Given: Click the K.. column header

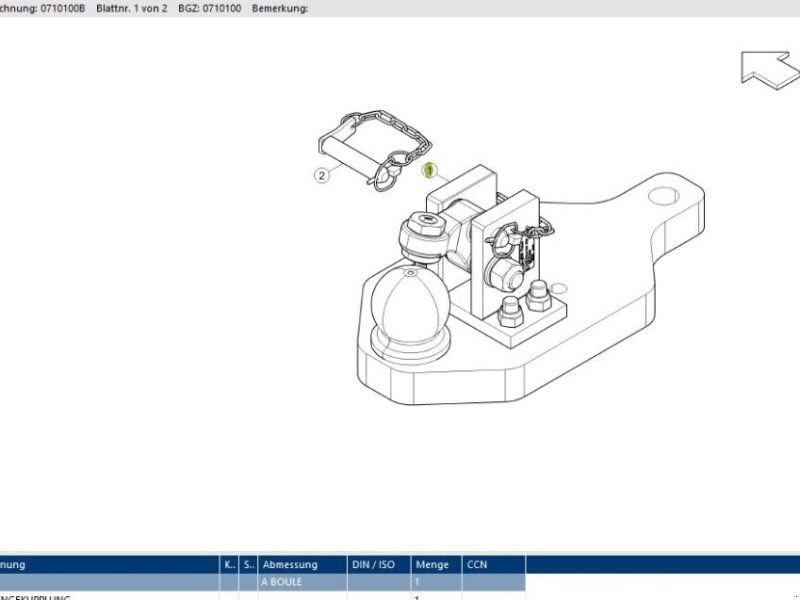Looking at the screenshot, I should pos(230,565).
